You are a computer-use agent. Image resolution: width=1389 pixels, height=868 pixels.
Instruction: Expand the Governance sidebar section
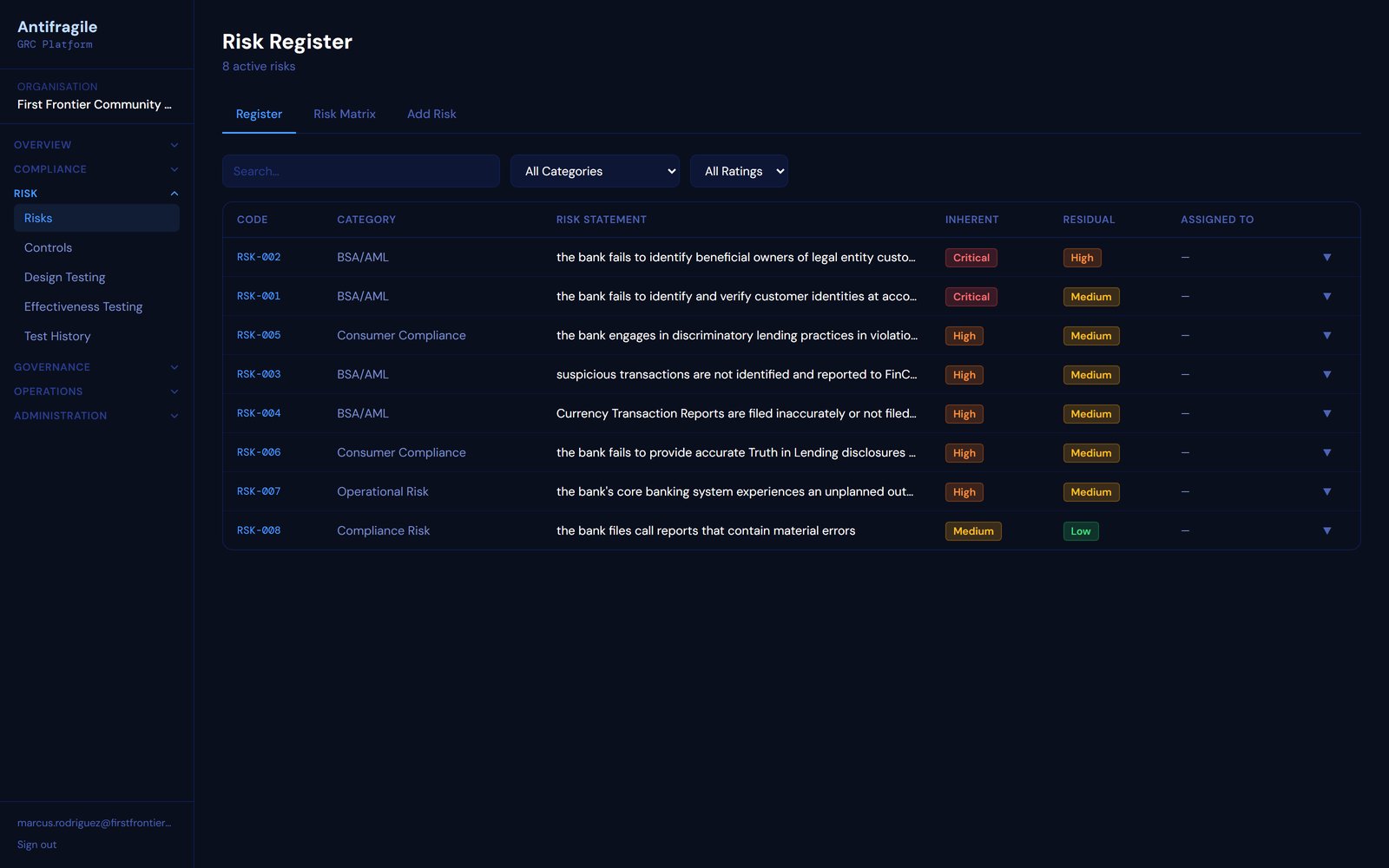[x=96, y=367]
